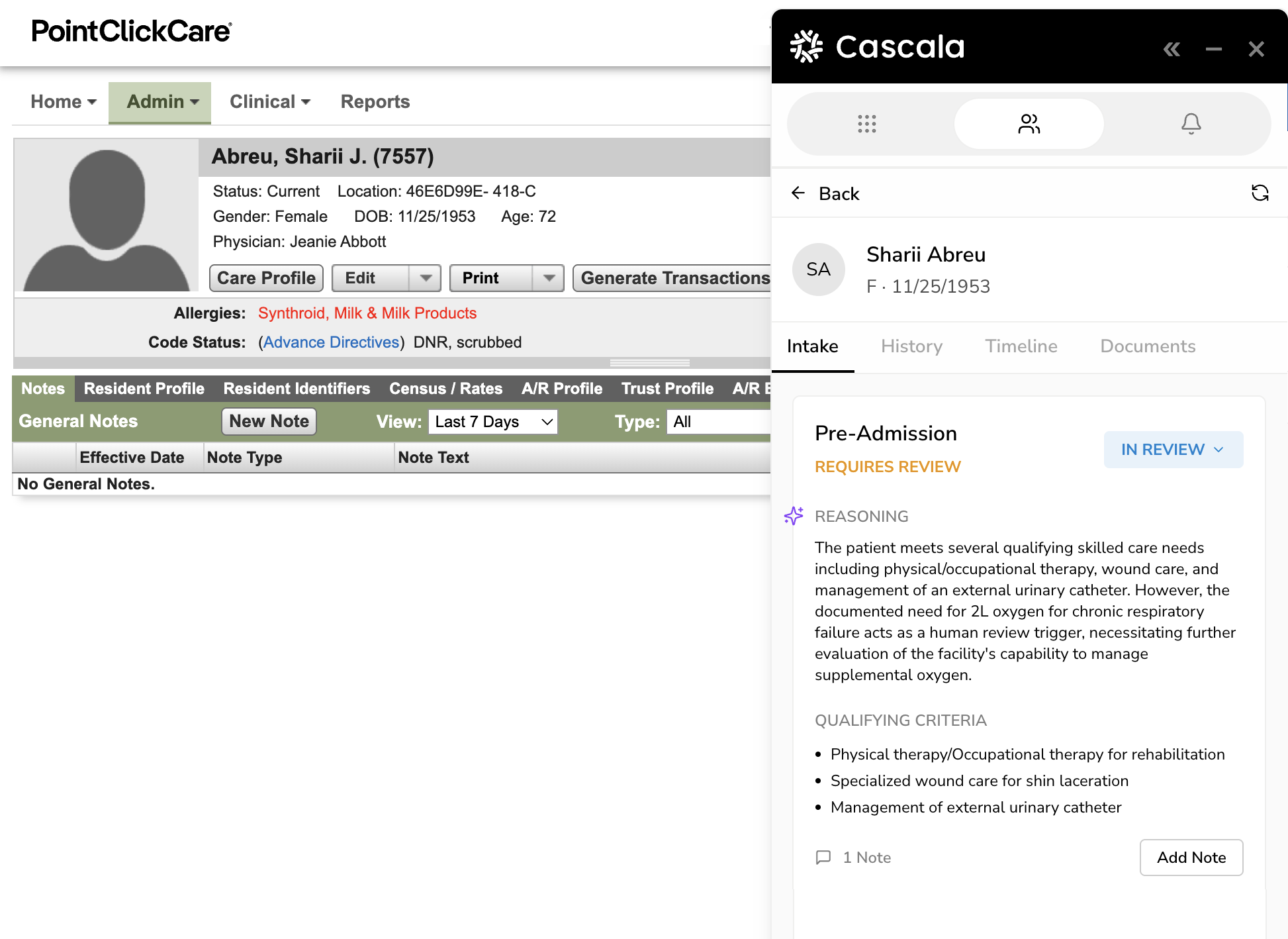Screen dimensions: 1288x939
Task: Click the Generate Transactions button
Action: tap(672, 278)
